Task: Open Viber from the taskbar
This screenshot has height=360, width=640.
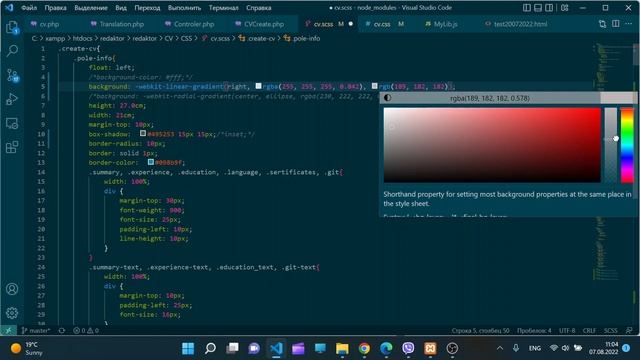Action: pyautogui.click(x=408, y=348)
